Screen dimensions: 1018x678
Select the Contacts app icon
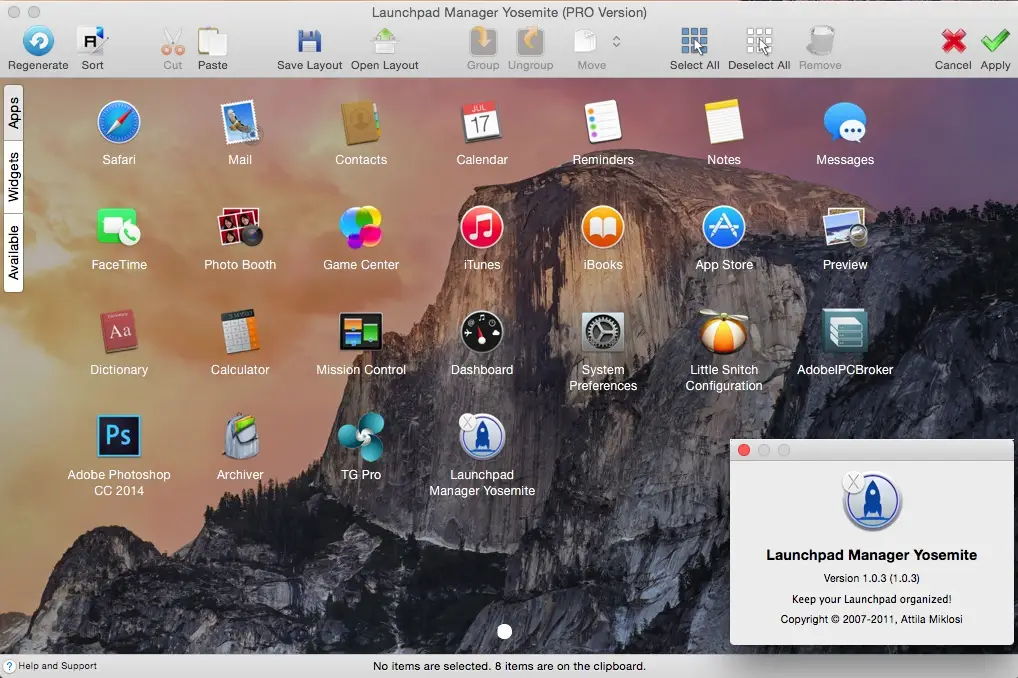[x=360, y=122]
